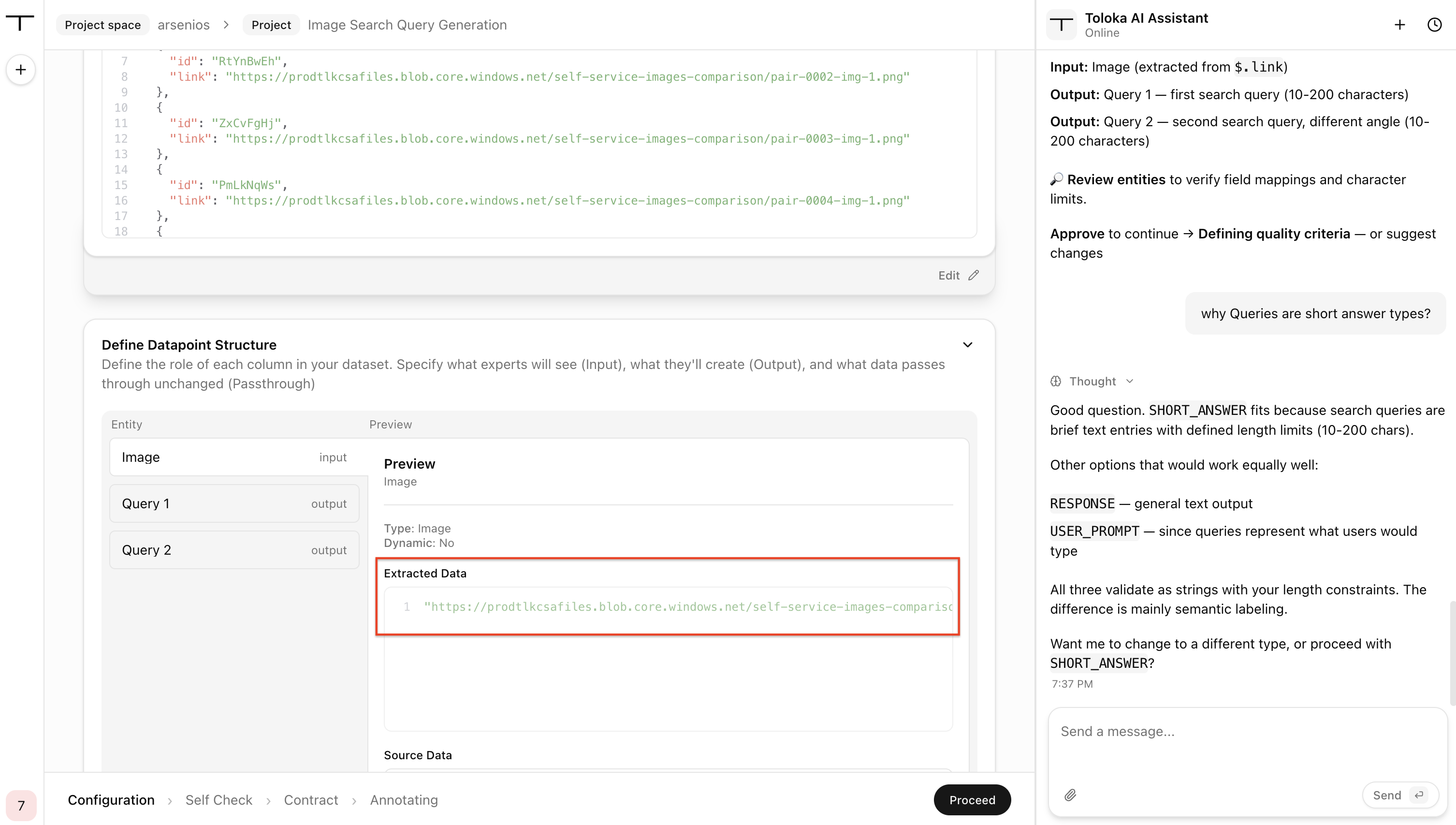The height and width of the screenshot is (825, 1456).
Task: Open the notification badge showing 7
Action: (x=21, y=805)
